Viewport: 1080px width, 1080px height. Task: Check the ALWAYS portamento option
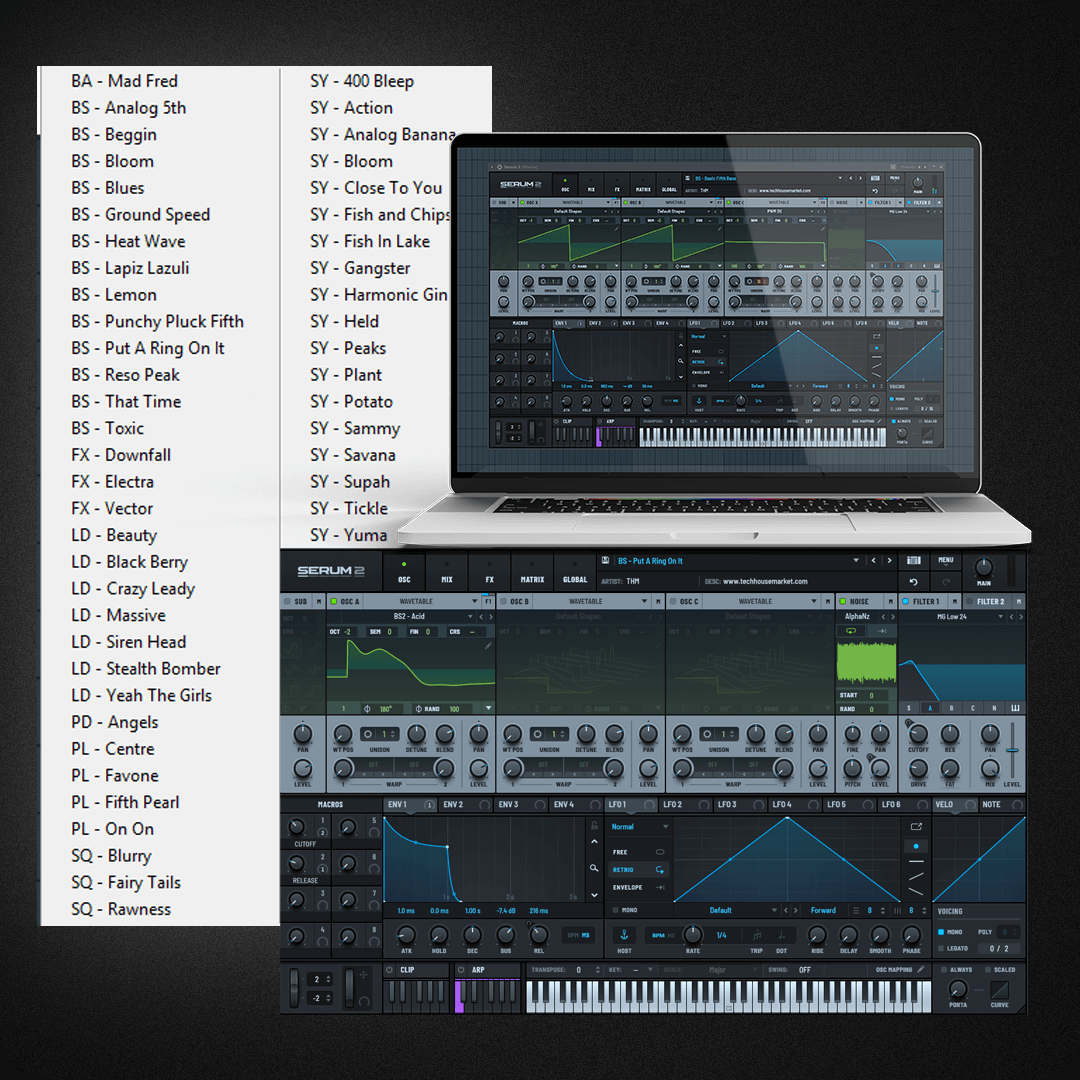[x=944, y=969]
